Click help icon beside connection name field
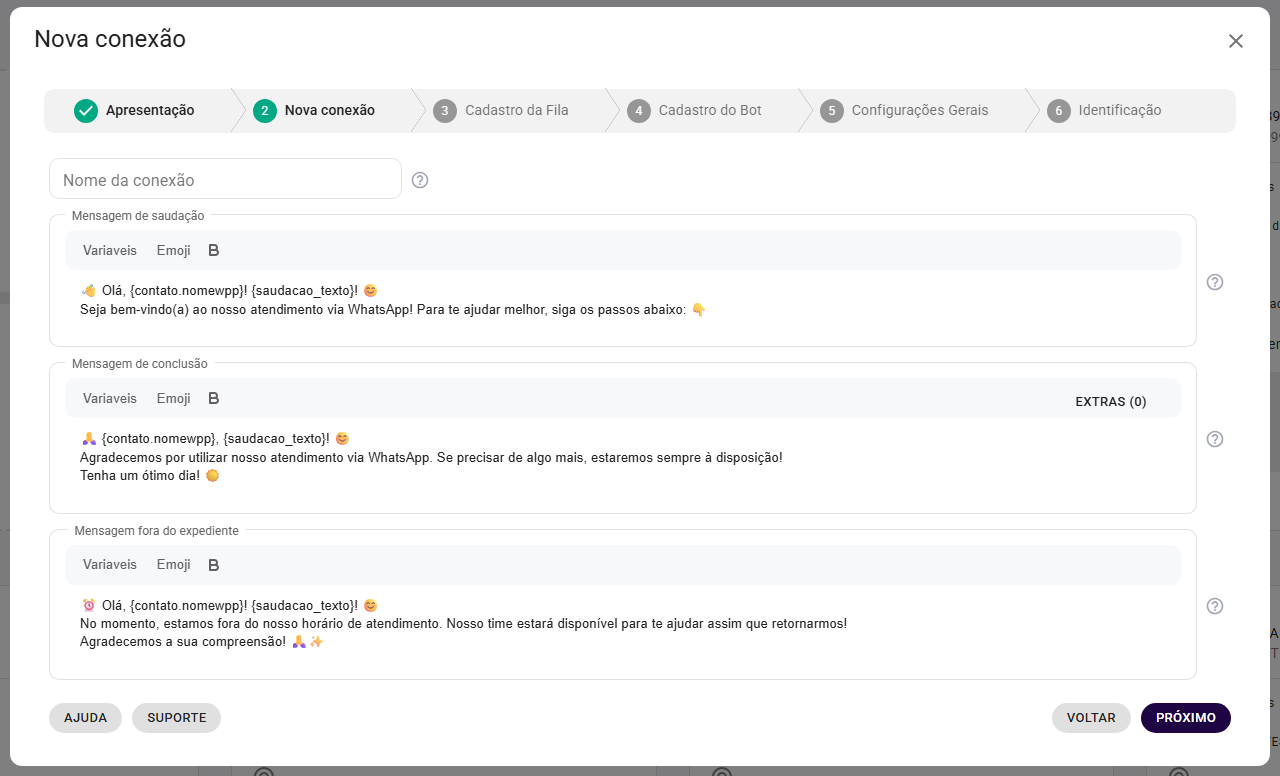This screenshot has height=776, width=1280. (420, 180)
